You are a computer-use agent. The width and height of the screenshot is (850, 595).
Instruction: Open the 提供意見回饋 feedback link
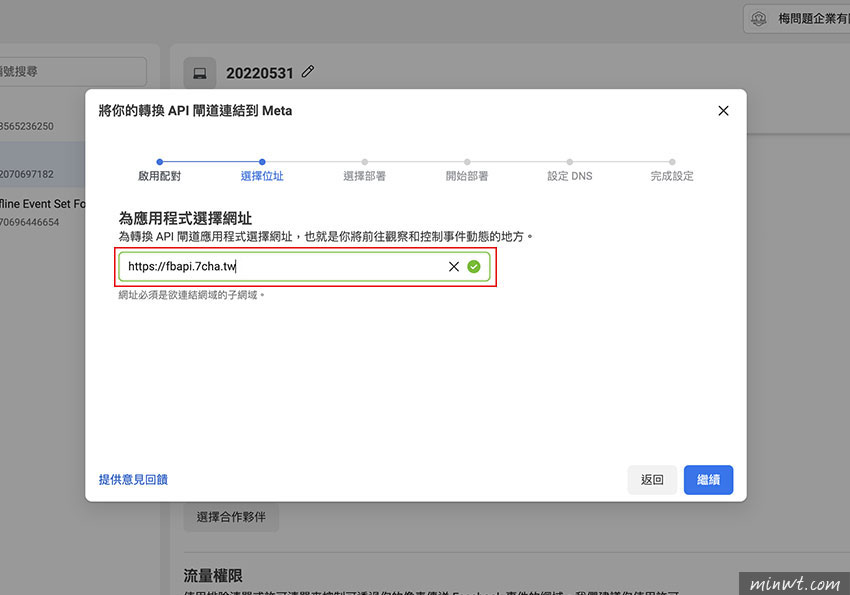click(133, 480)
